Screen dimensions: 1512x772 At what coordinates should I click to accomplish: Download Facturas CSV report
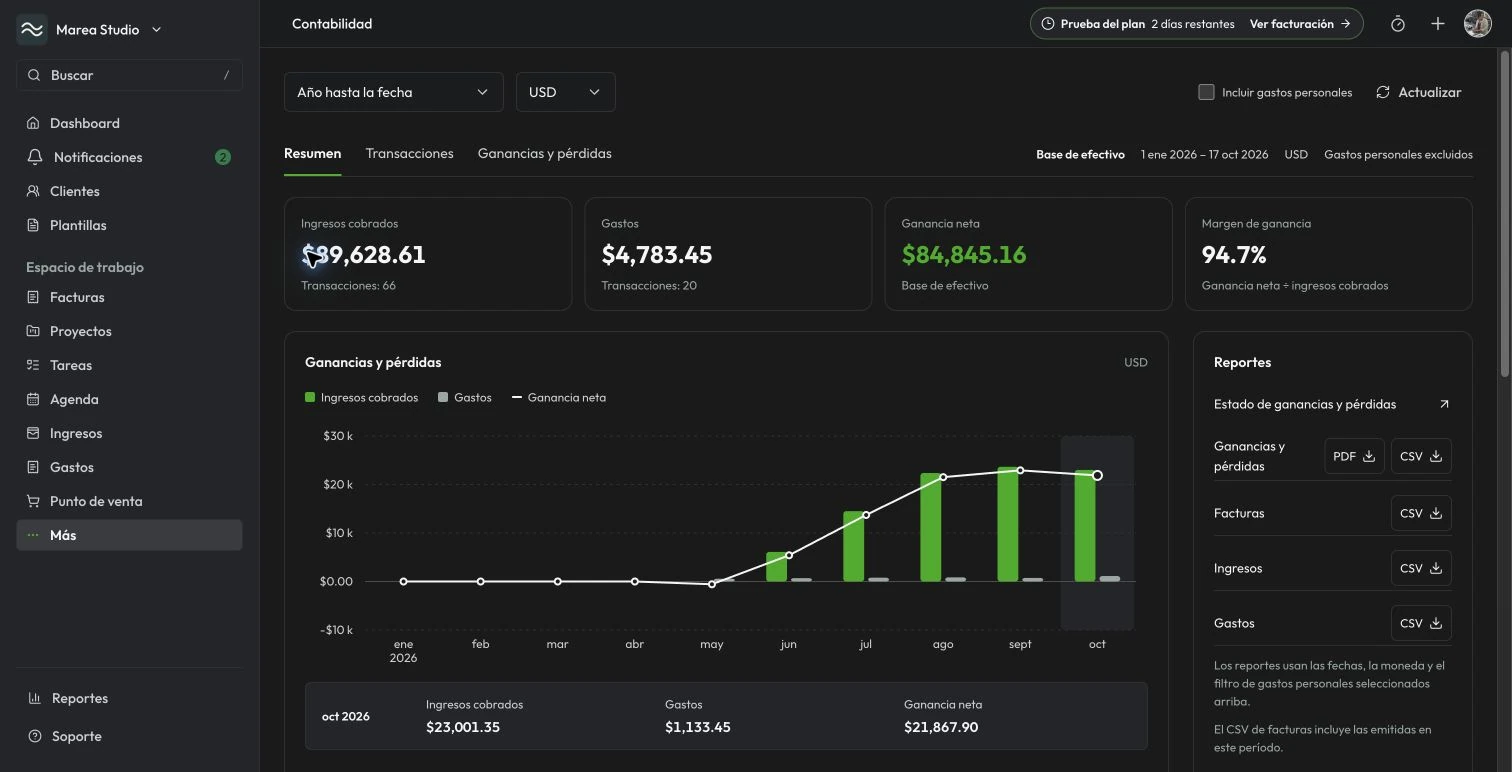[1421, 513]
